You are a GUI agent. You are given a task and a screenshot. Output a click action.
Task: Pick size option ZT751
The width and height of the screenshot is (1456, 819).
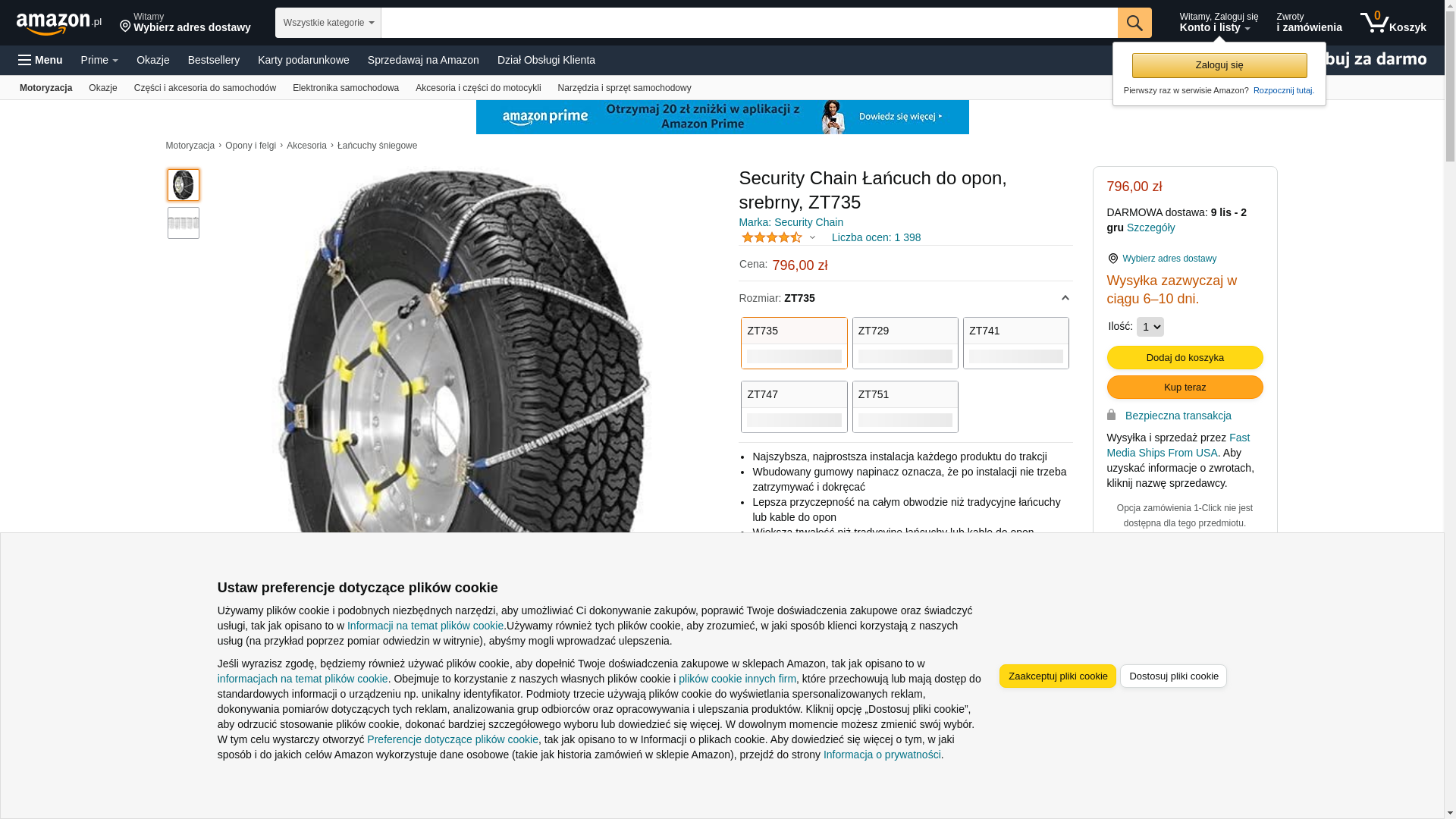(x=905, y=406)
